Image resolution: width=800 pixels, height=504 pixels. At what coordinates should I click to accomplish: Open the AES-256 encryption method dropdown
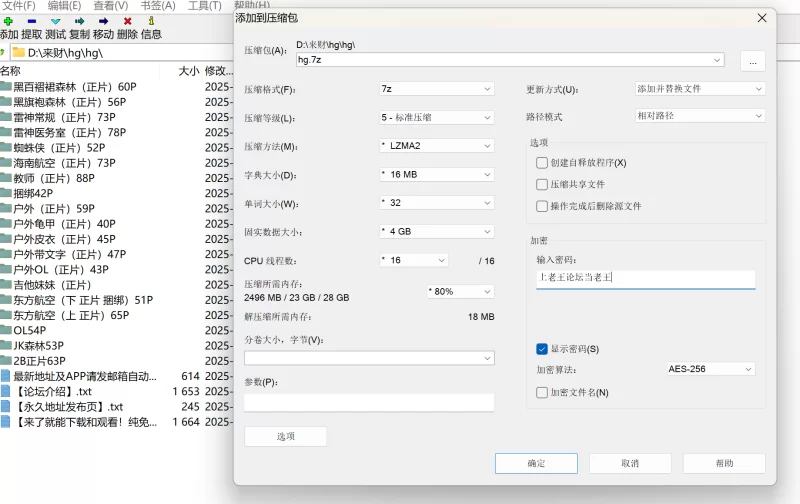(711, 369)
